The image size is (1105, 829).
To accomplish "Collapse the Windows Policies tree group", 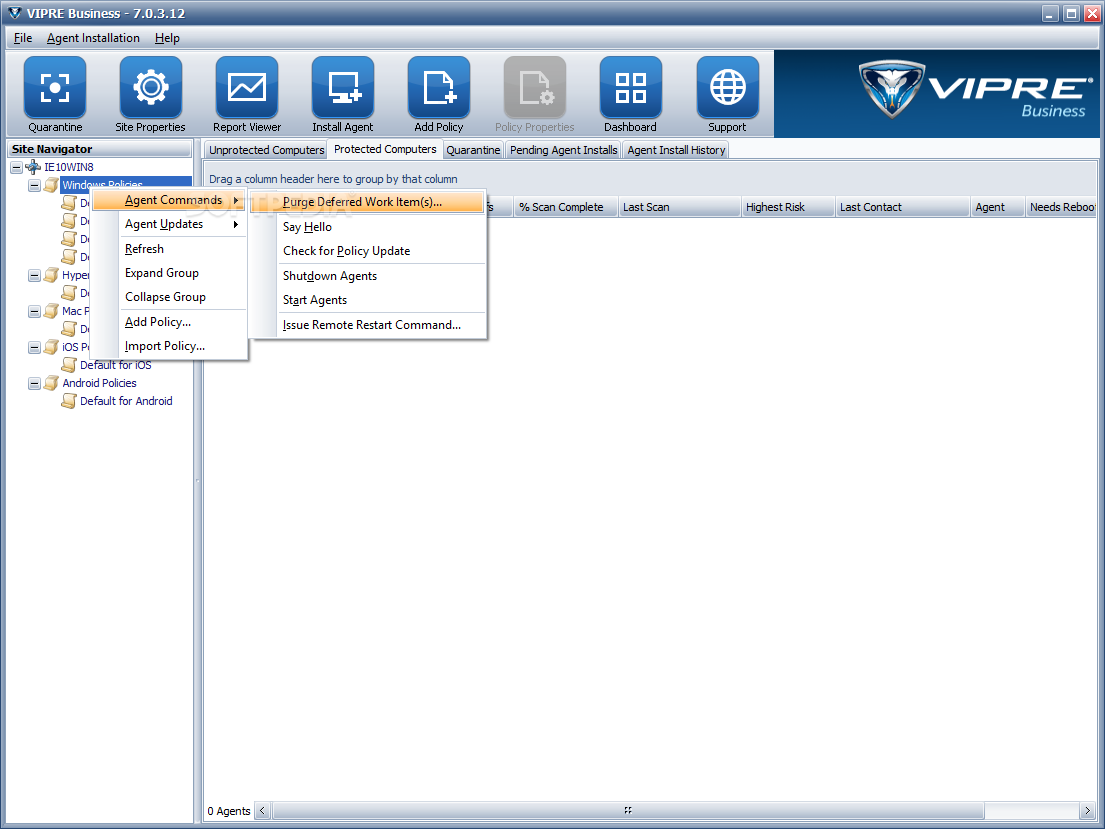I will 34,185.
